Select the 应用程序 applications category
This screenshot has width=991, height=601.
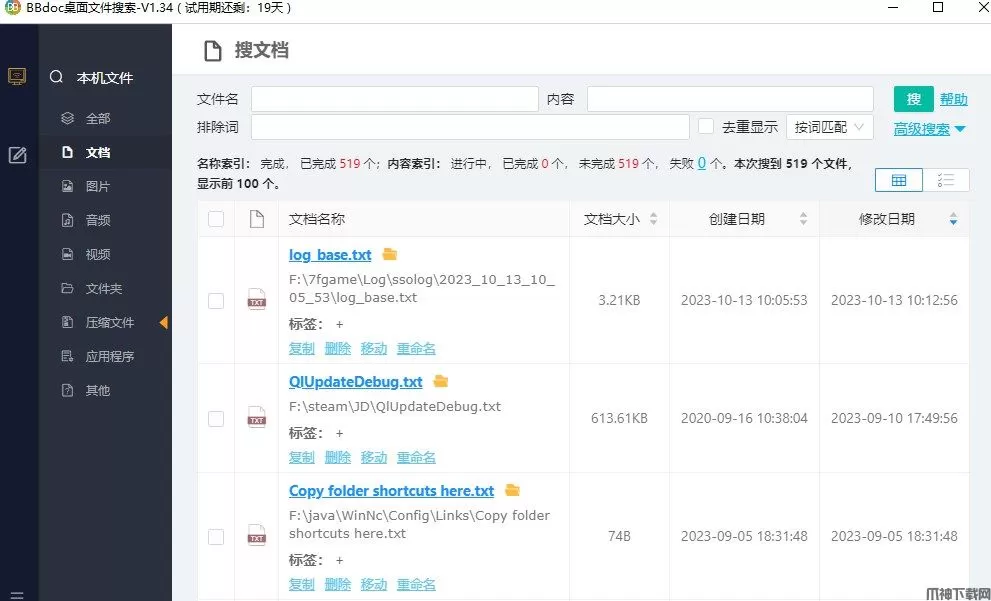point(105,356)
